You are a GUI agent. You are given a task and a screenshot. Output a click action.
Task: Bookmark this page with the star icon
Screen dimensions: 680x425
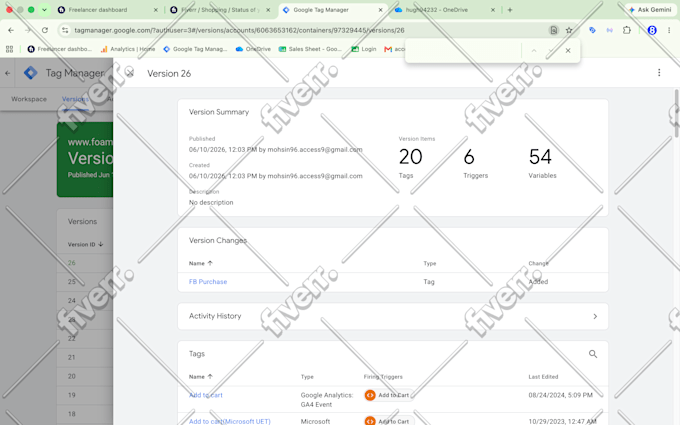pyautogui.click(x=569, y=30)
